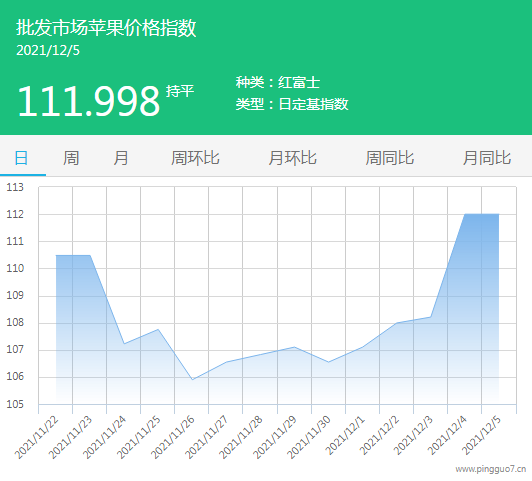This screenshot has height=481, width=532.
Task: Click the 批发市场苹果价格指数 title
Action: click(106, 27)
